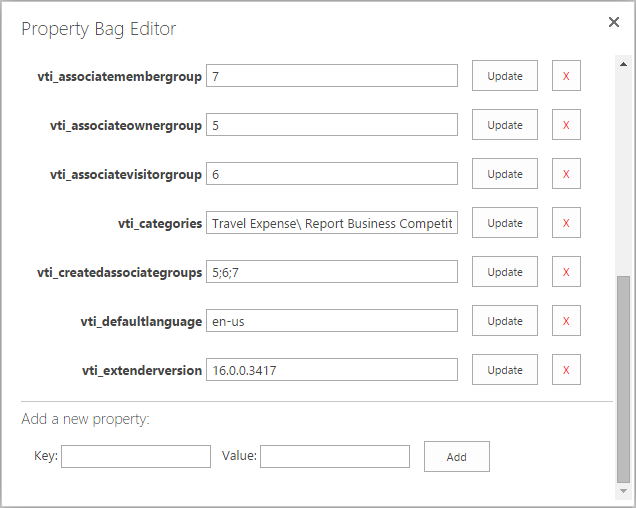
Task: Focus the new property Key field
Action: click(136, 456)
